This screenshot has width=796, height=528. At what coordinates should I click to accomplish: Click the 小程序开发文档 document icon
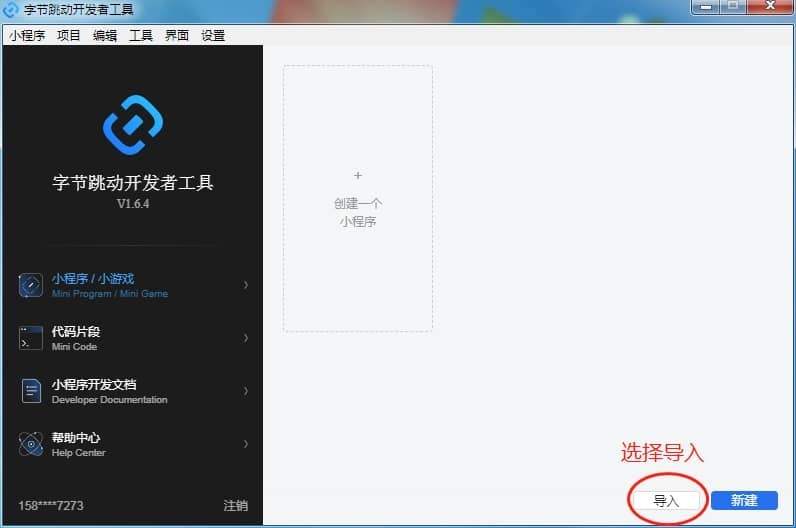click(31, 391)
